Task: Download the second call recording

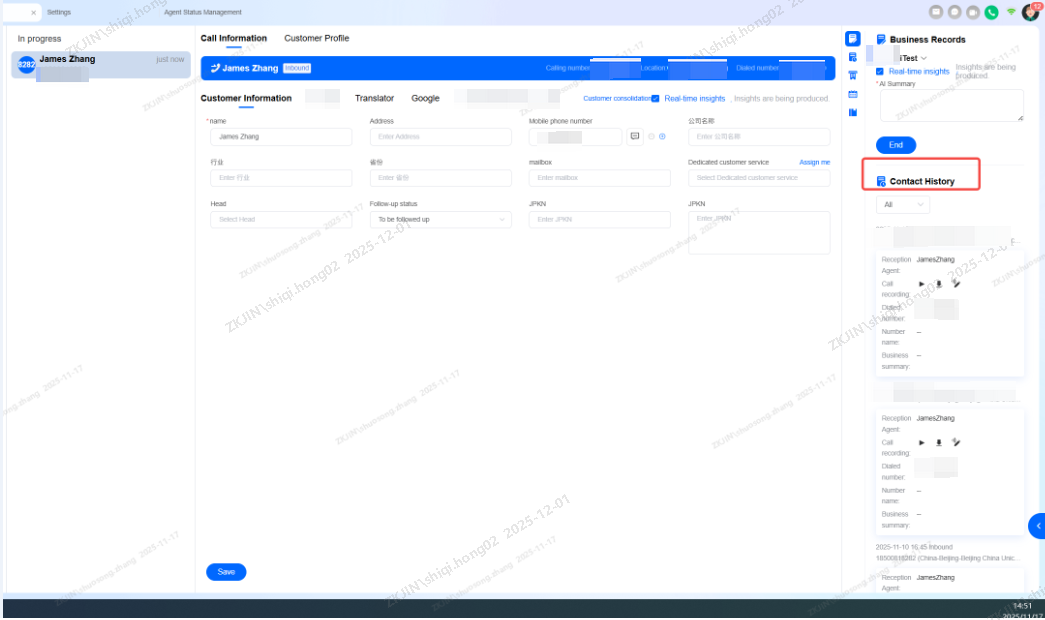Action: click(x=938, y=442)
